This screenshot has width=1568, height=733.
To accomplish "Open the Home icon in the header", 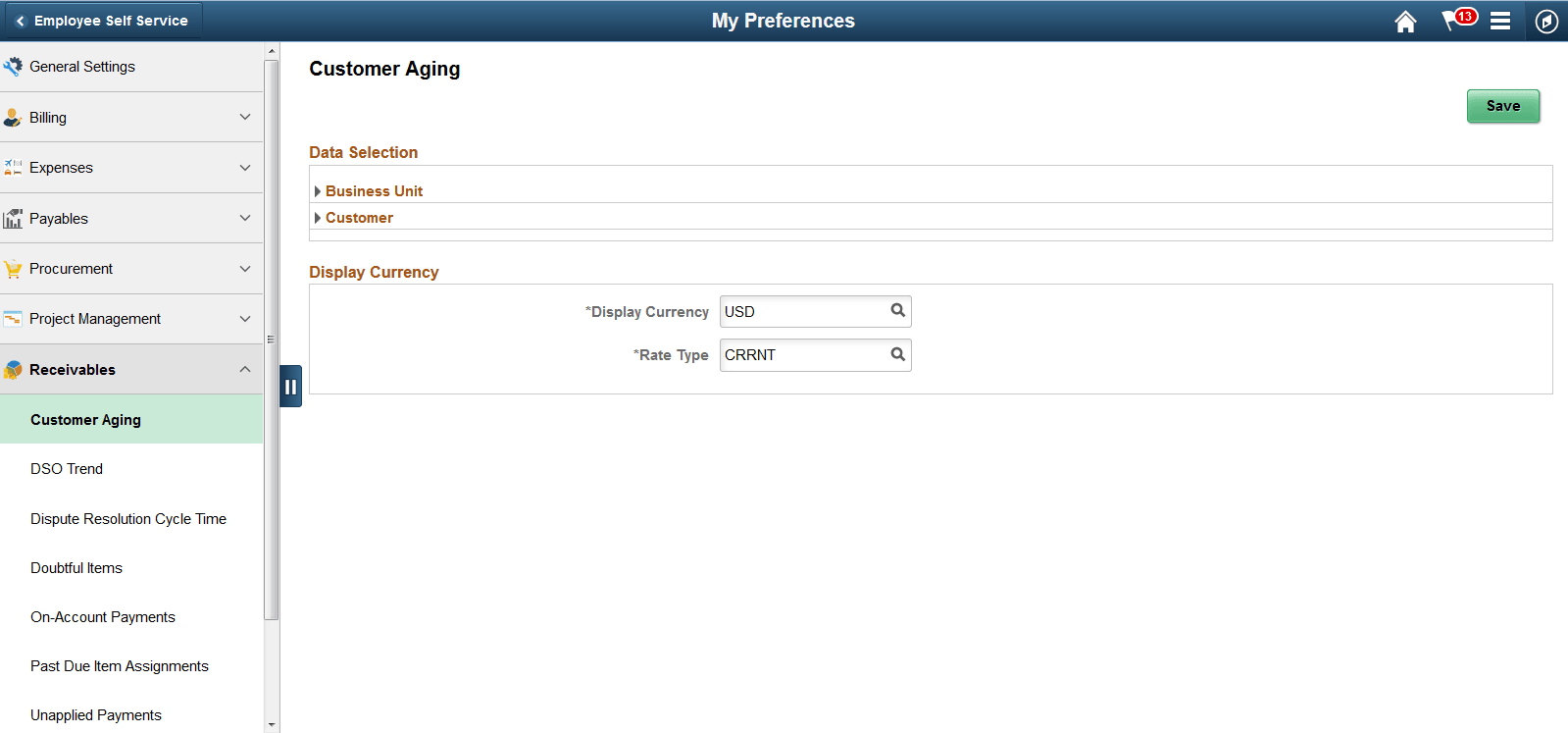I will (x=1405, y=21).
